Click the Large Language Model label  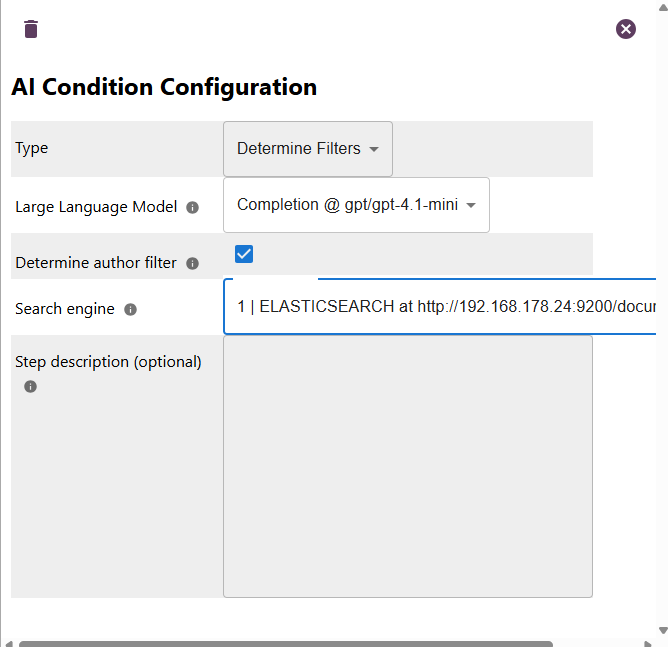(x=96, y=207)
